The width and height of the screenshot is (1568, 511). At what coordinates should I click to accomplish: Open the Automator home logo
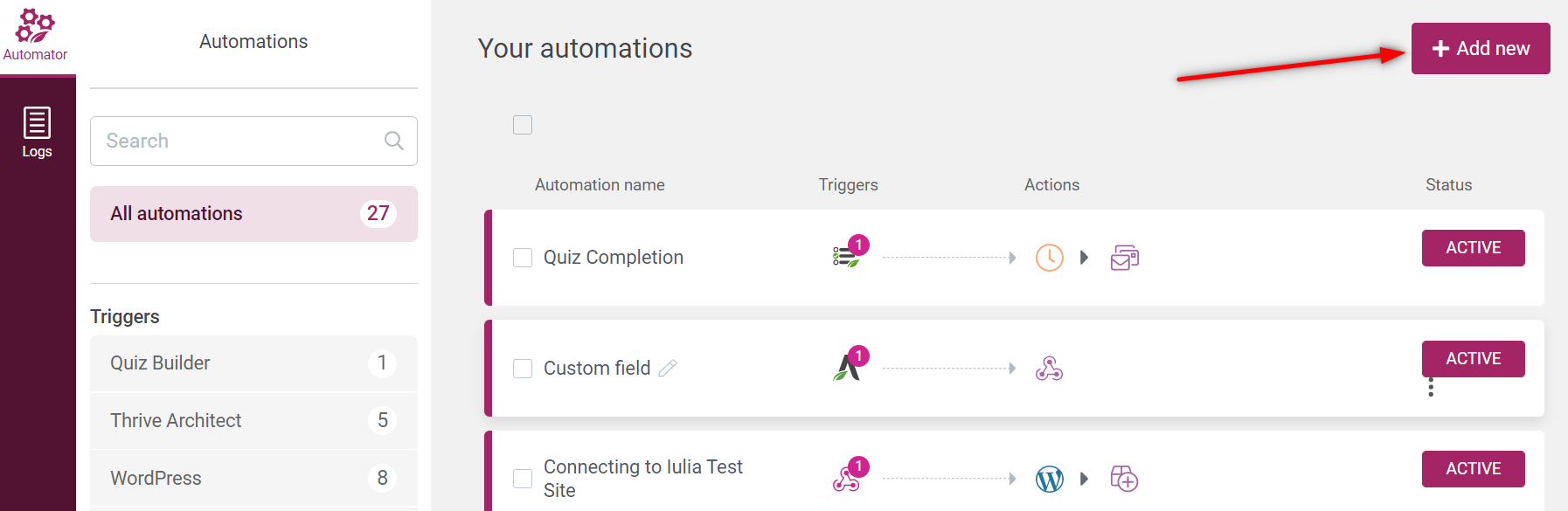(35, 35)
